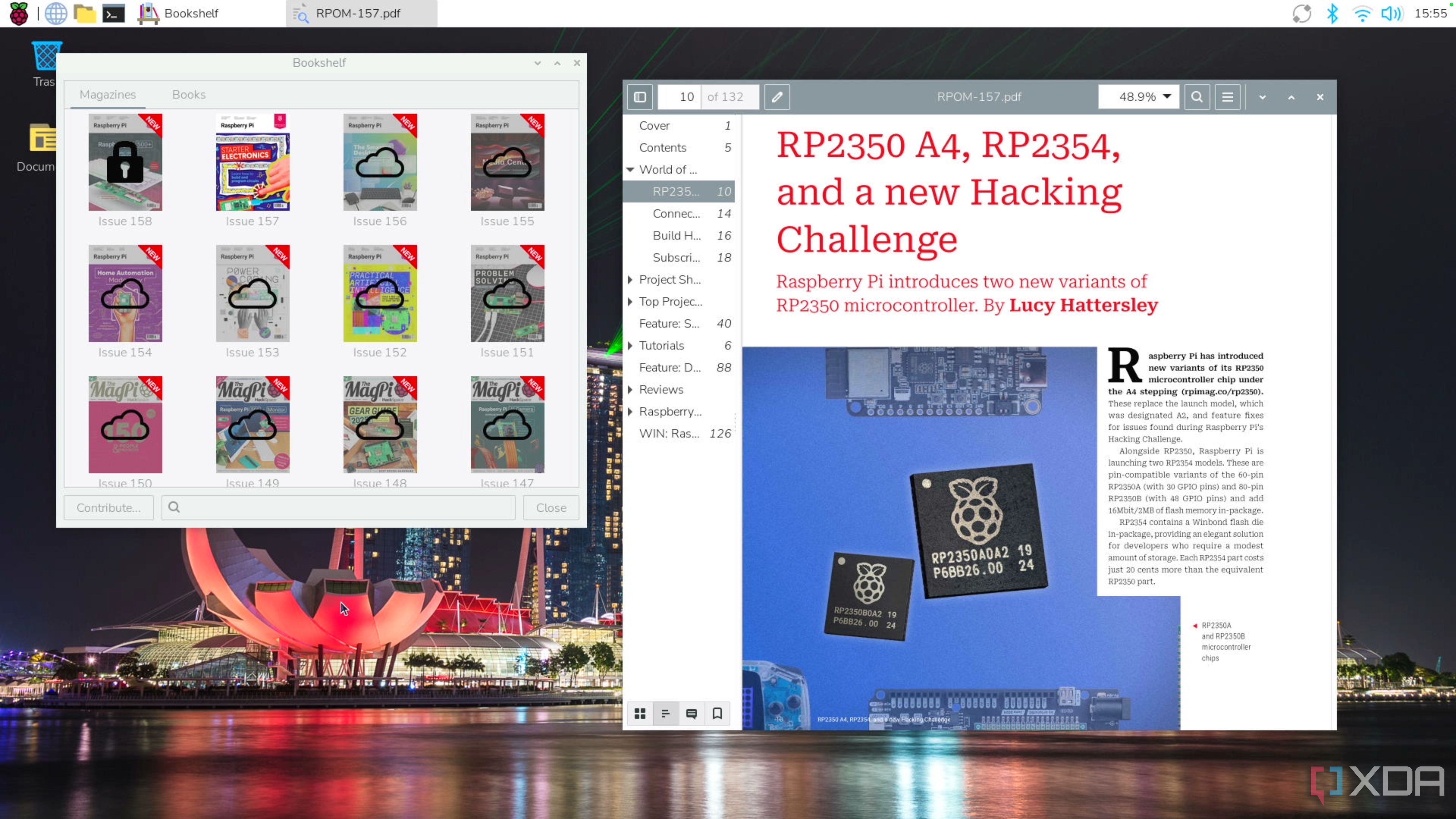This screenshot has width=1456, height=819.
Task: Open the terminal from the taskbar
Action: pyautogui.click(x=114, y=13)
